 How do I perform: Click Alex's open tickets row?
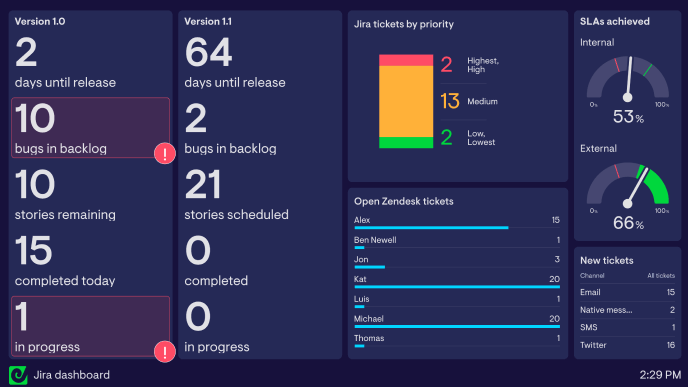(x=457, y=222)
